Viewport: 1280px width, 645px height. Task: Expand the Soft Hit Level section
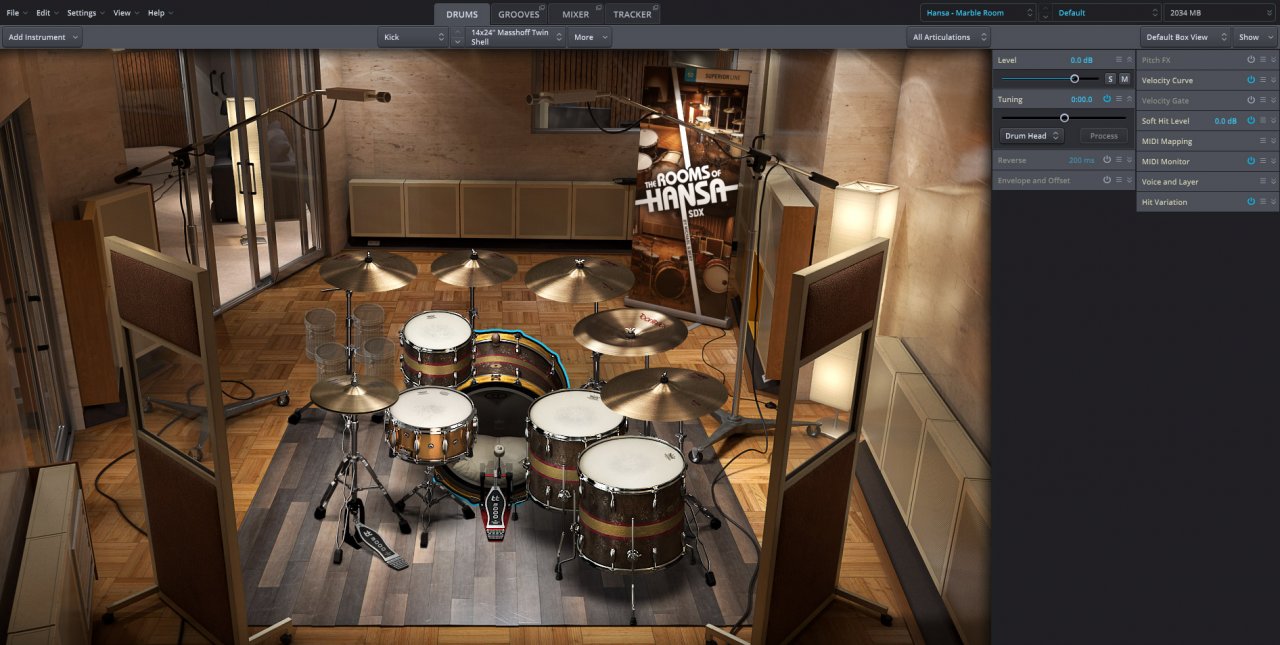pyautogui.click(x=1274, y=121)
